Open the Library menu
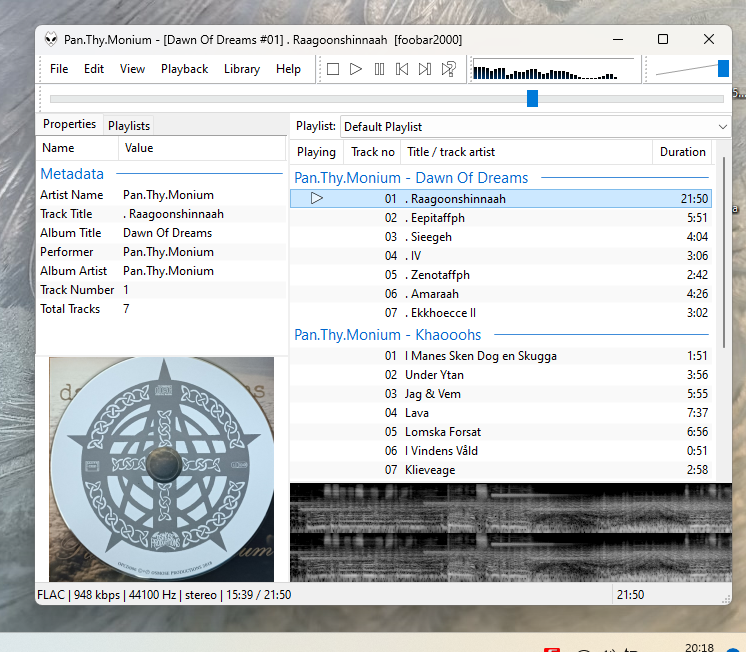Image resolution: width=746 pixels, height=652 pixels. (242, 69)
